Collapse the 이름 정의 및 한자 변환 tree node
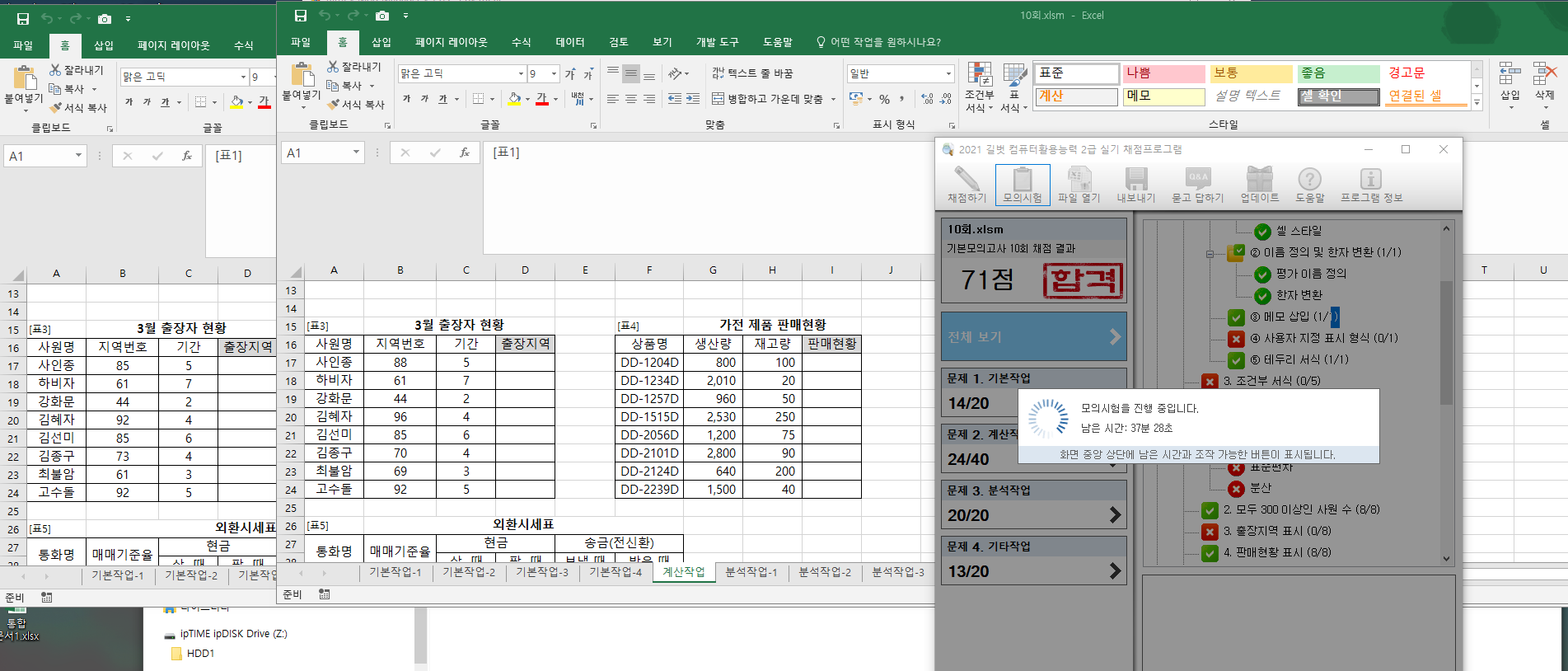 click(x=1210, y=253)
